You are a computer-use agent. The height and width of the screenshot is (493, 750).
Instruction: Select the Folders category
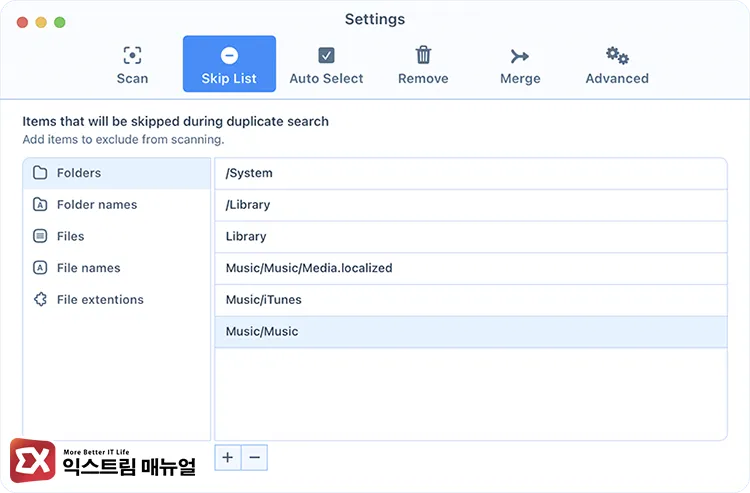coord(117,173)
